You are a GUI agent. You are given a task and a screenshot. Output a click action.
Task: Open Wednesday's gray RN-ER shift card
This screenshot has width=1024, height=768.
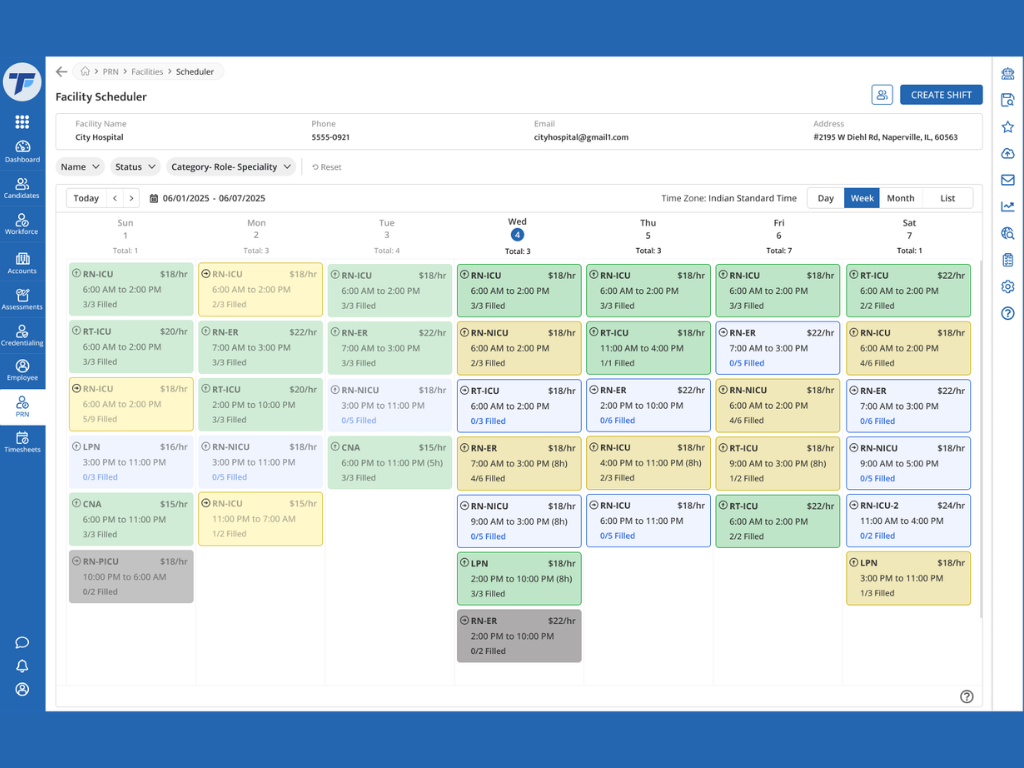(519, 636)
